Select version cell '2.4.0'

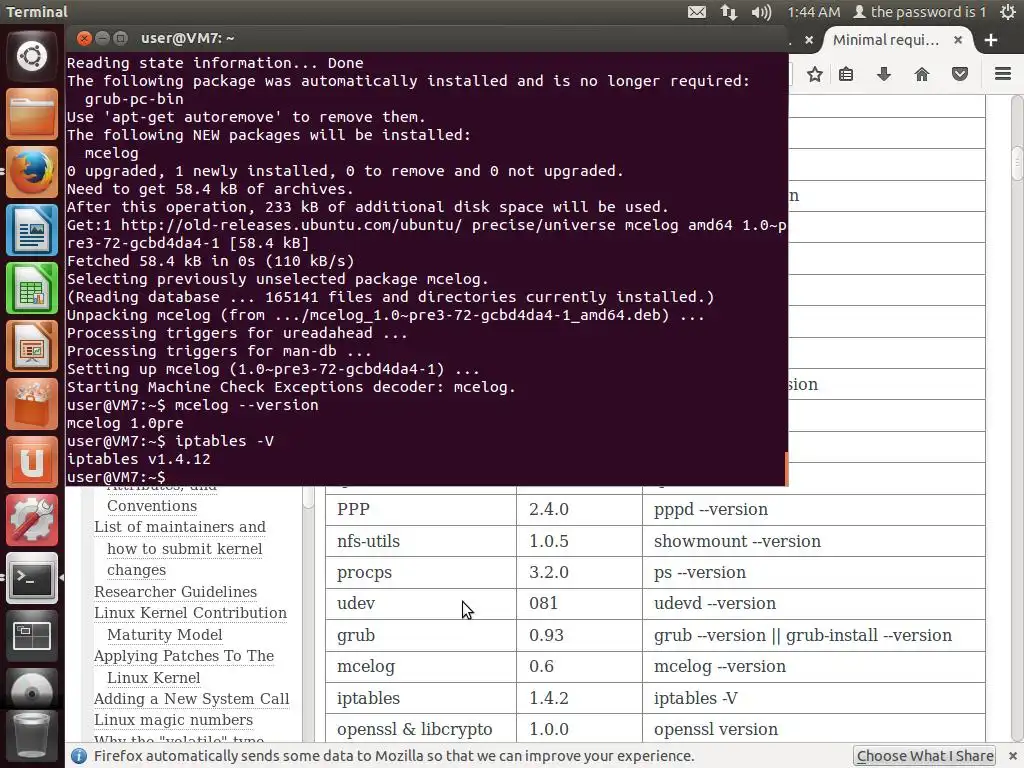tap(579, 509)
